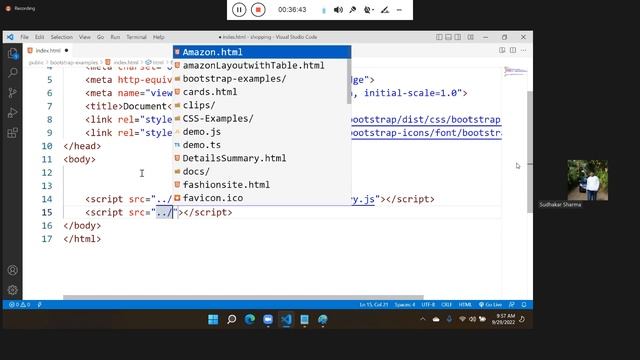The width and height of the screenshot is (640, 360).
Task: Open the File menu
Action: click(24, 37)
